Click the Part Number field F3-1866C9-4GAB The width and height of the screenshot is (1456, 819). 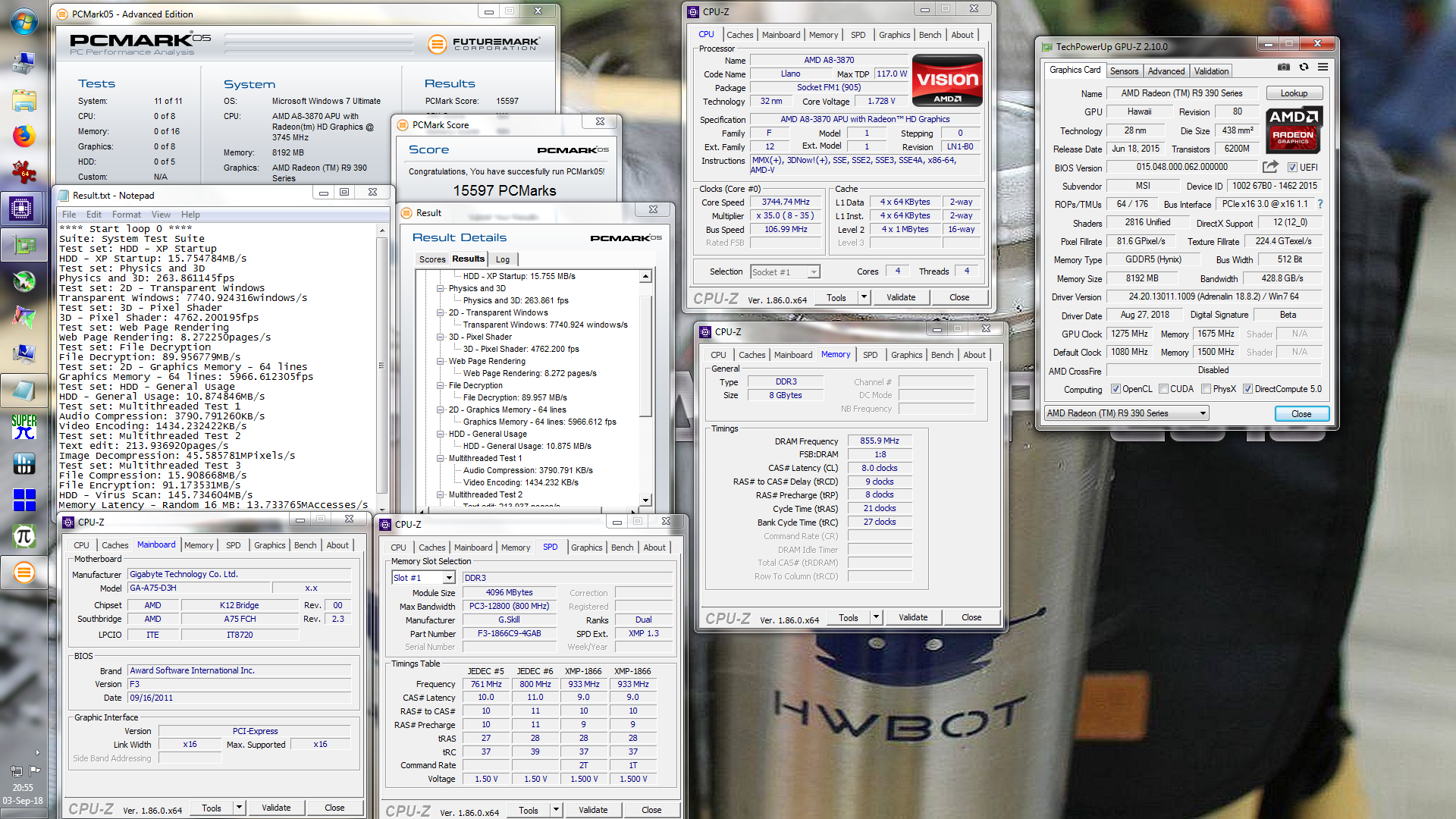tap(509, 633)
